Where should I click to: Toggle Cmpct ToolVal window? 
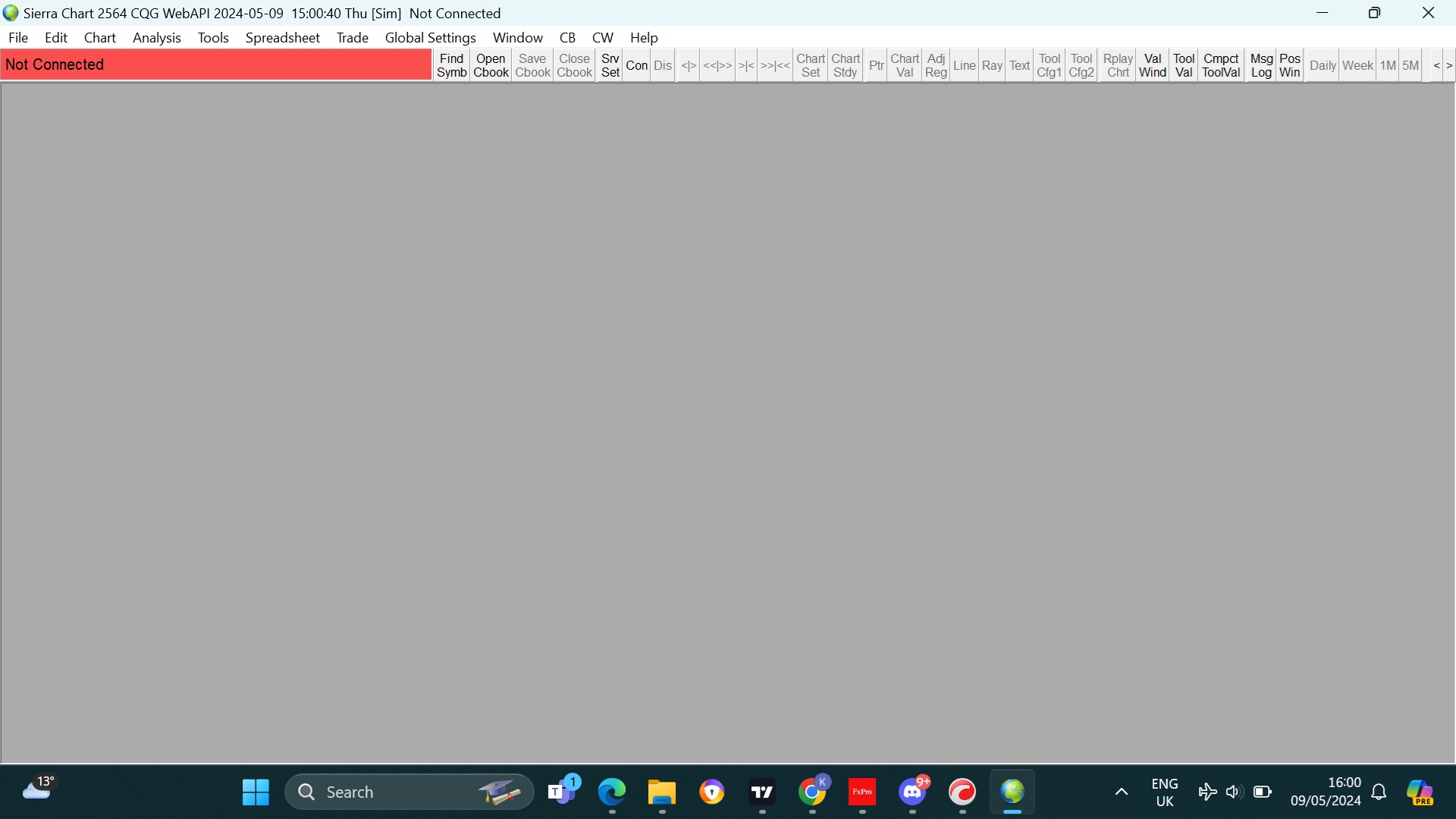[x=1221, y=65]
